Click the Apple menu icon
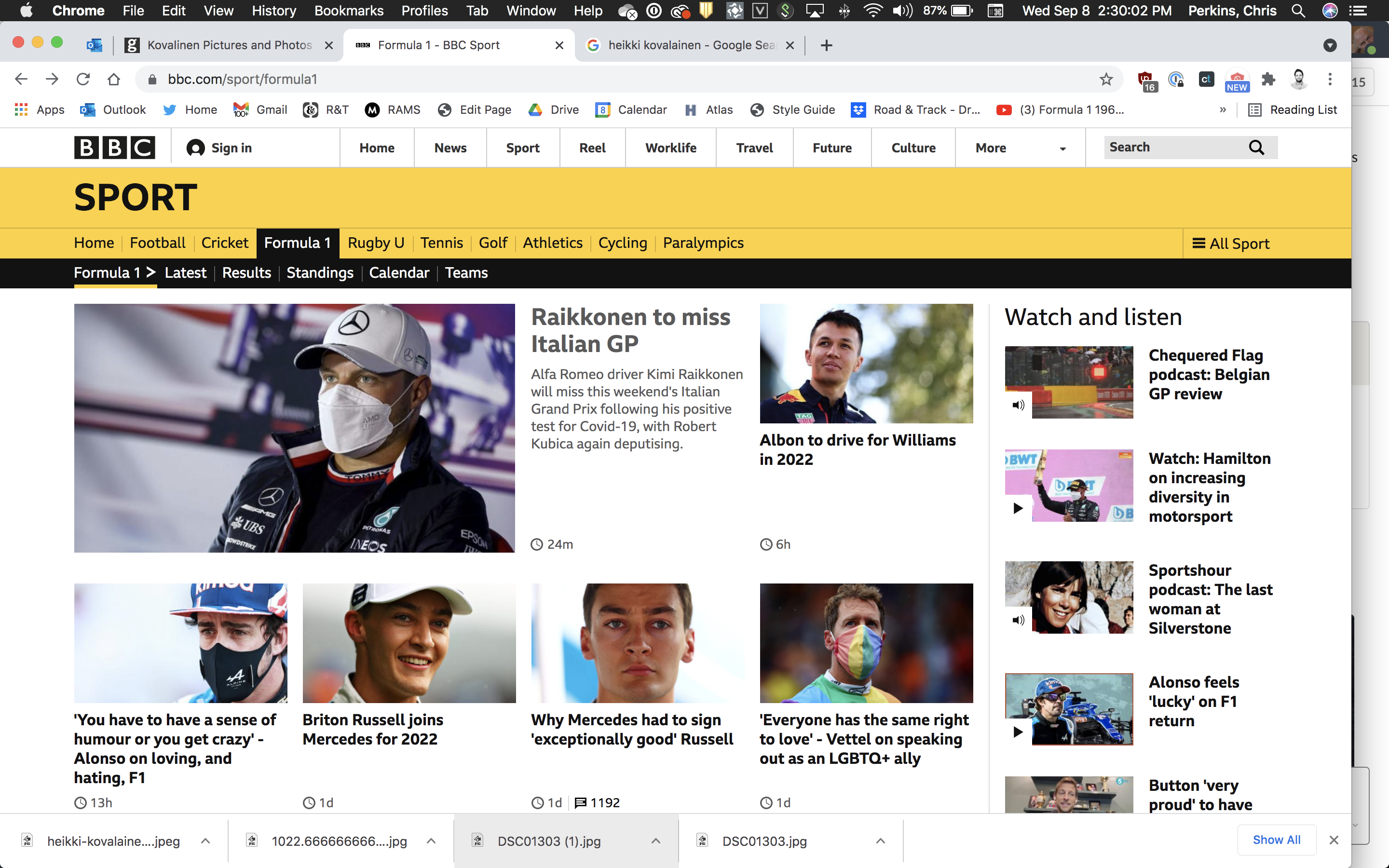The image size is (1389, 868). coord(26,10)
